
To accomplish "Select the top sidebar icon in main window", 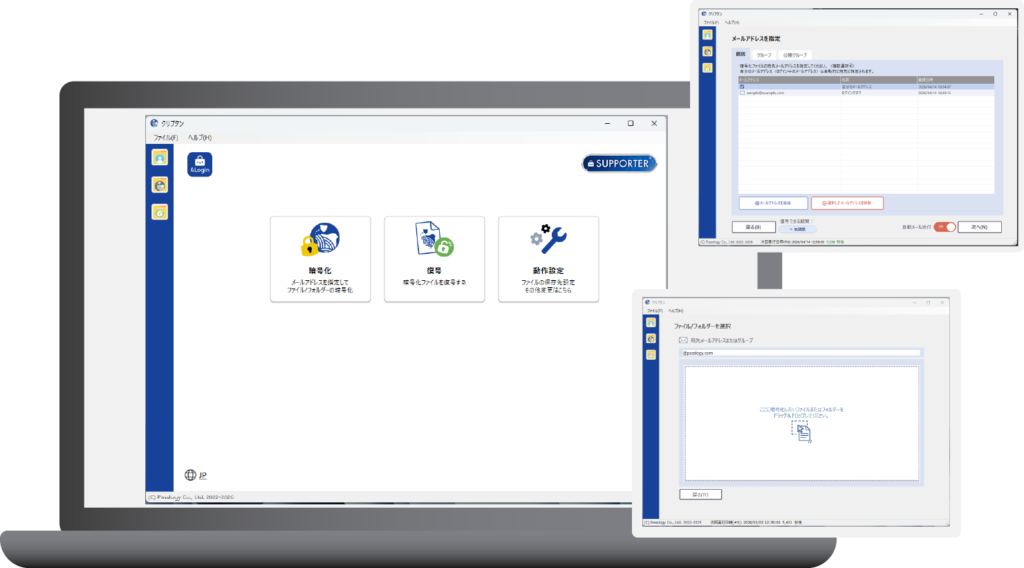I will click(x=159, y=158).
